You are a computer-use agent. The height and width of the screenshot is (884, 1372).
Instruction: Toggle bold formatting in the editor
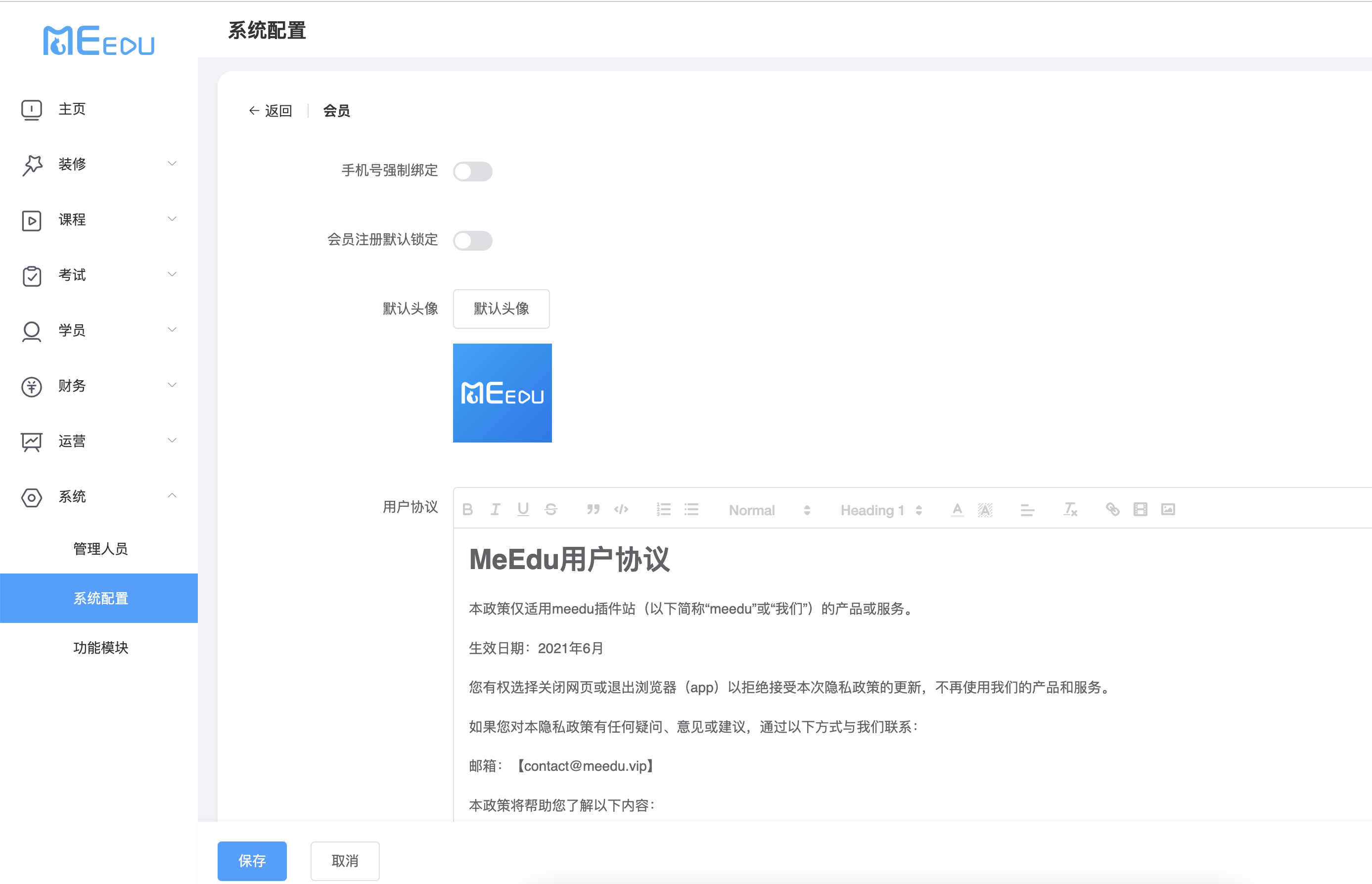467,509
